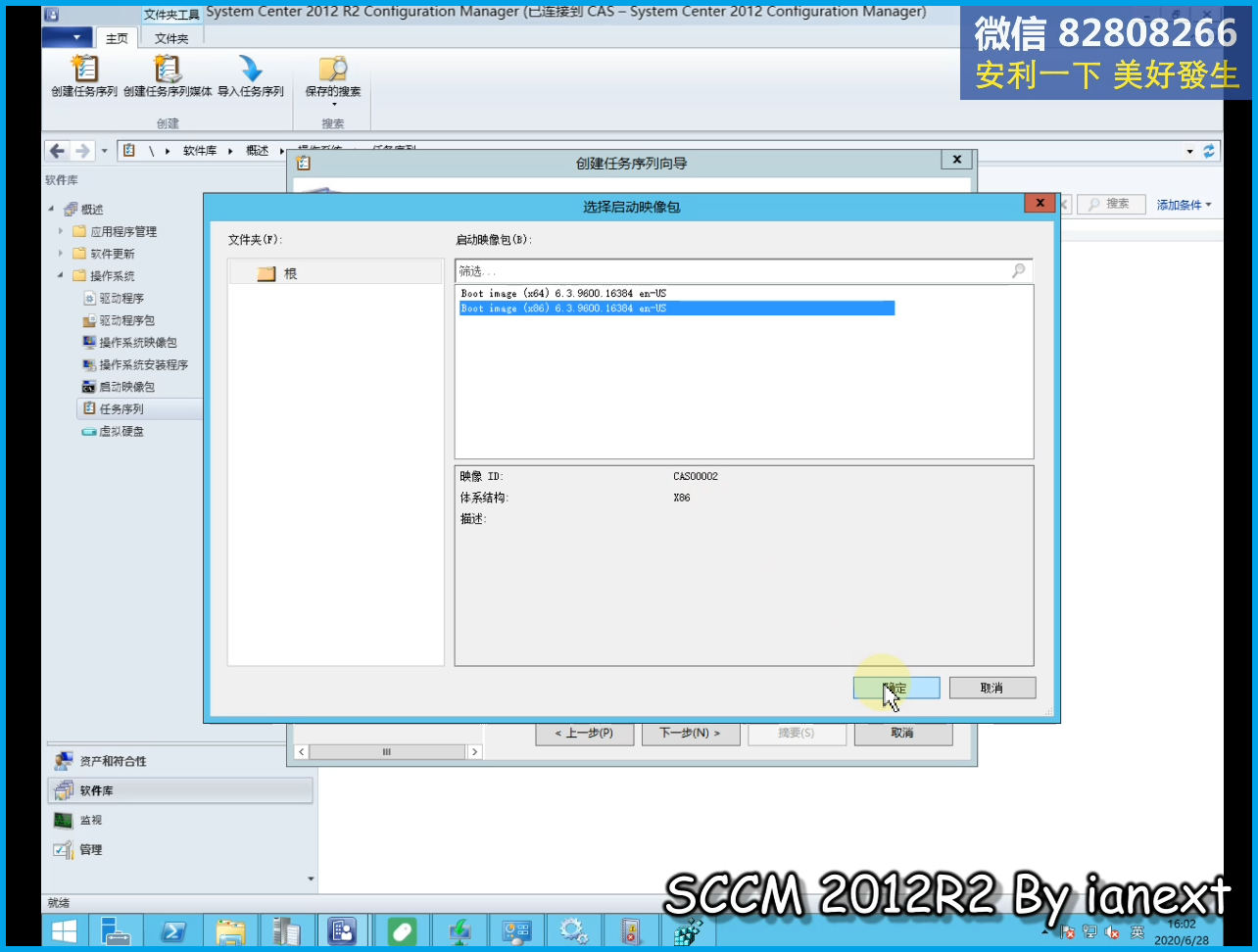Click the gears icon in the taskbar
The height and width of the screenshot is (952, 1258).
(x=574, y=930)
